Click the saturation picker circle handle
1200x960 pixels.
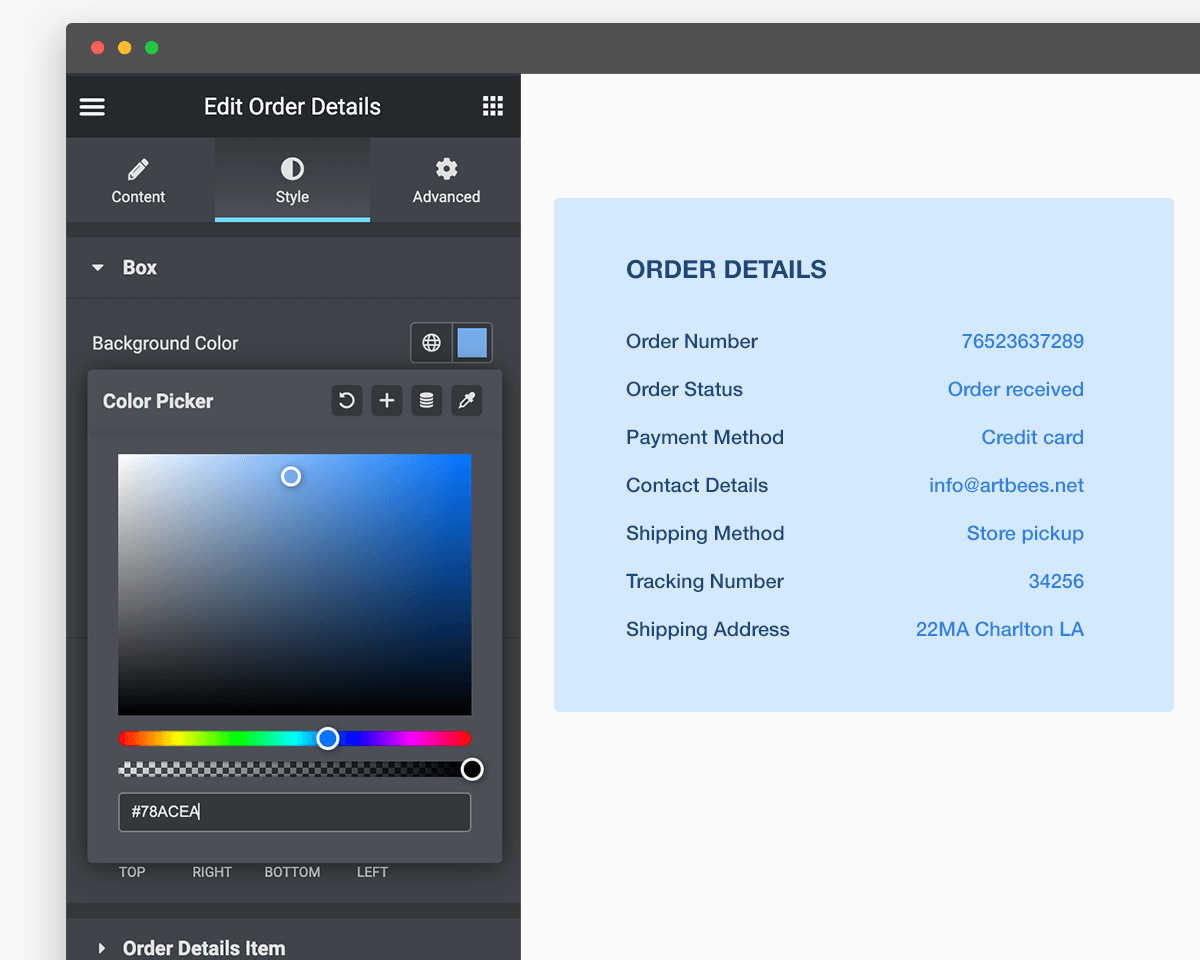[291, 477]
